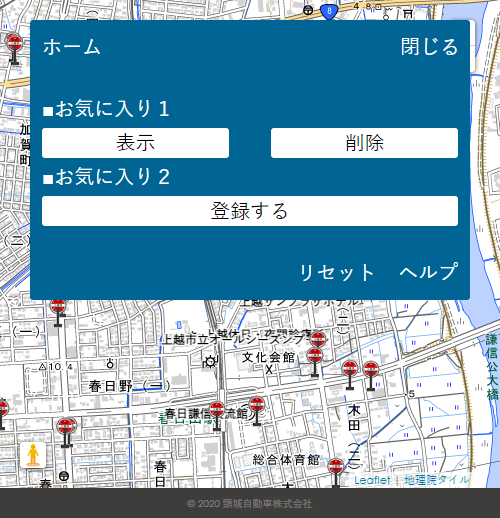Open the 地理院タイル attribution link
Screen dimensions: 500x518
[436, 480]
